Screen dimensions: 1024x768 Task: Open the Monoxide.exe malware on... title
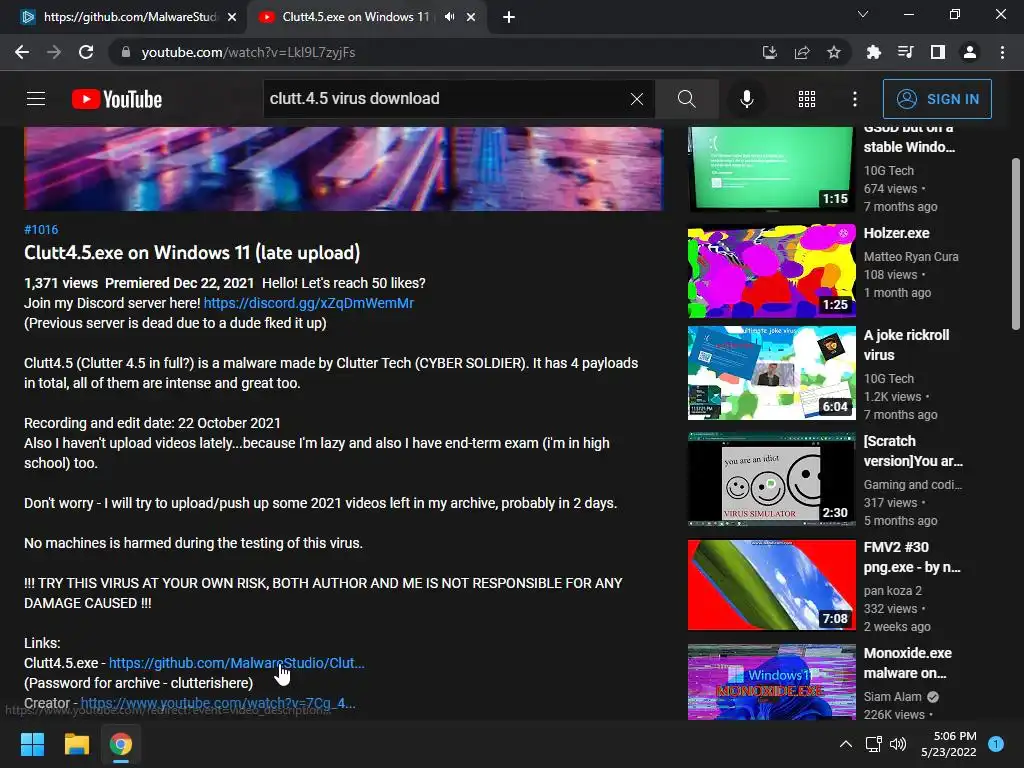(907, 663)
